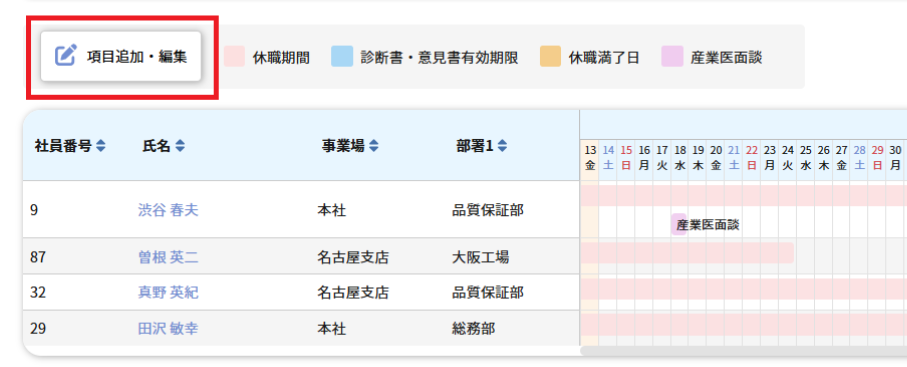This screenshot has height=367, width=907.
Task: Click the blue 診断書・意見書有効期限 legend swatch
Action: click(342, 57)
